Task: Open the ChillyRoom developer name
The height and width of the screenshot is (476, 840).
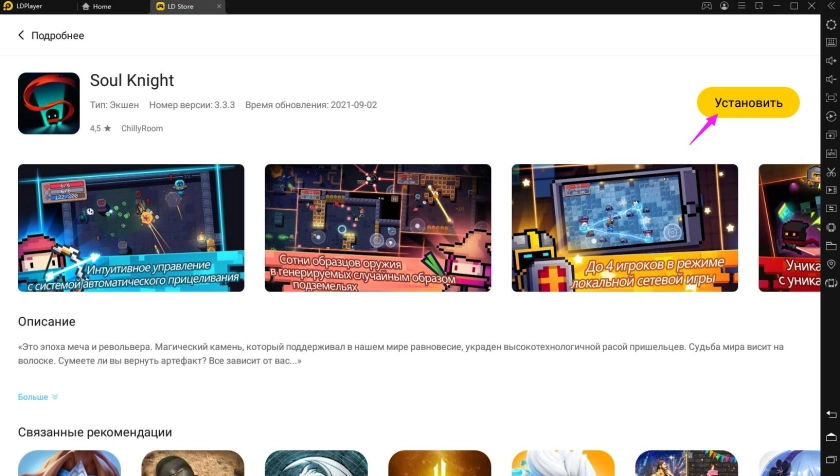Action: click(x=142, y=128)
